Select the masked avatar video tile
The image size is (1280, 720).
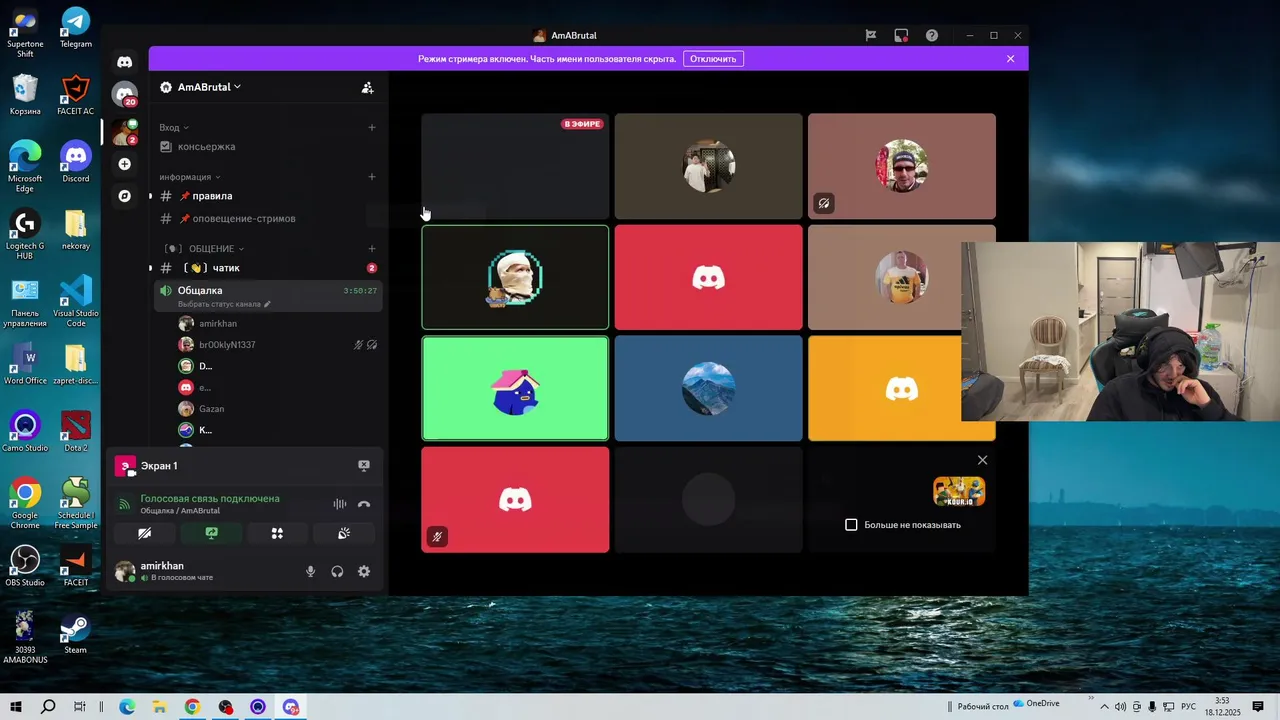[515, 277]
